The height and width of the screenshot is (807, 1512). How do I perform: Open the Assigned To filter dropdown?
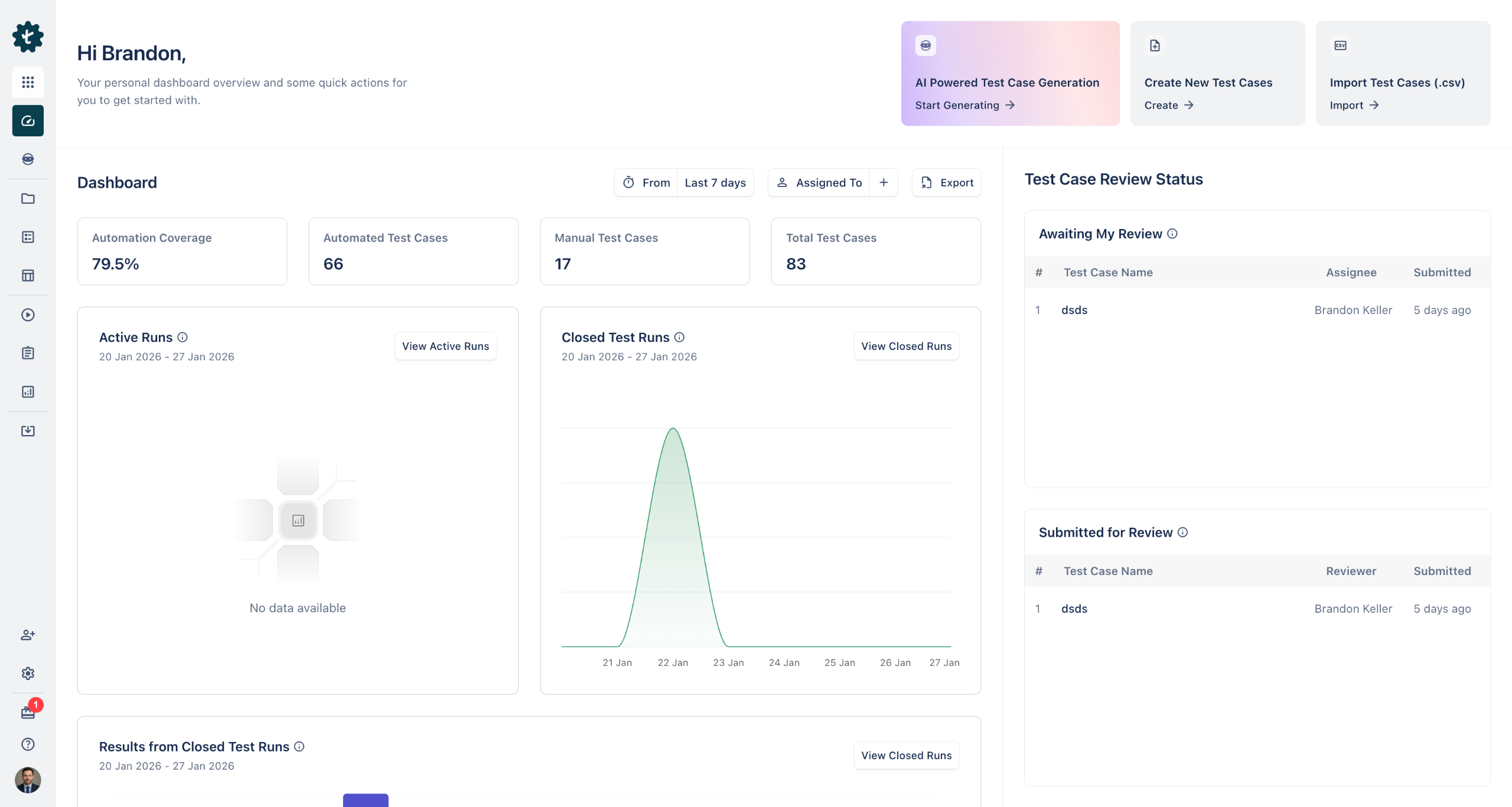[x=821, y=183]
